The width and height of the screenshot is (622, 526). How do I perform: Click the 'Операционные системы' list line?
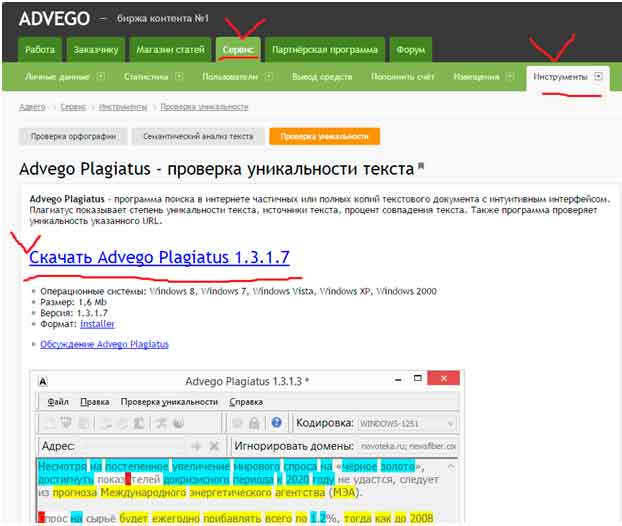238,292
